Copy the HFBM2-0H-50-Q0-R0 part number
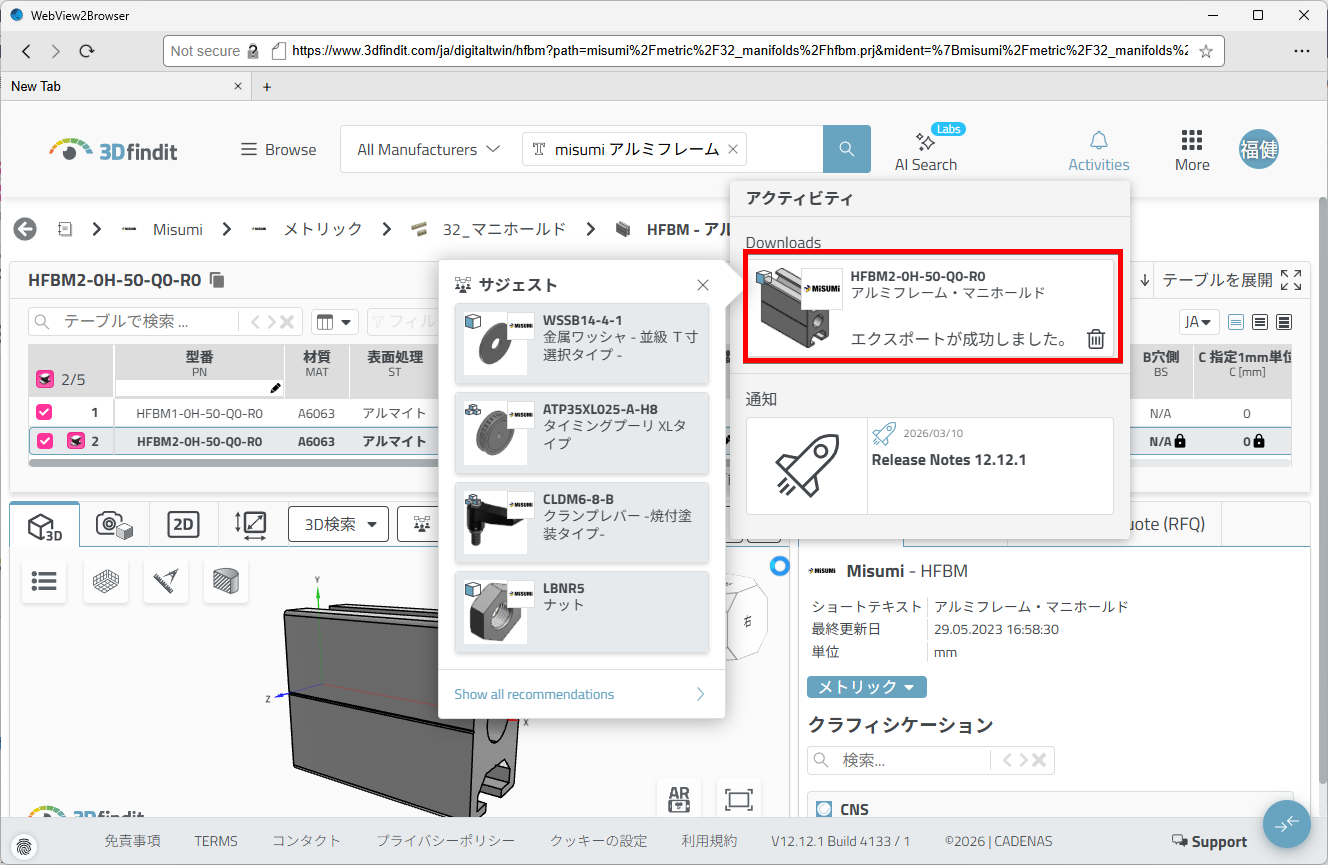The height and width of the screenshot is (865, 1328). [x=218, y=280]
